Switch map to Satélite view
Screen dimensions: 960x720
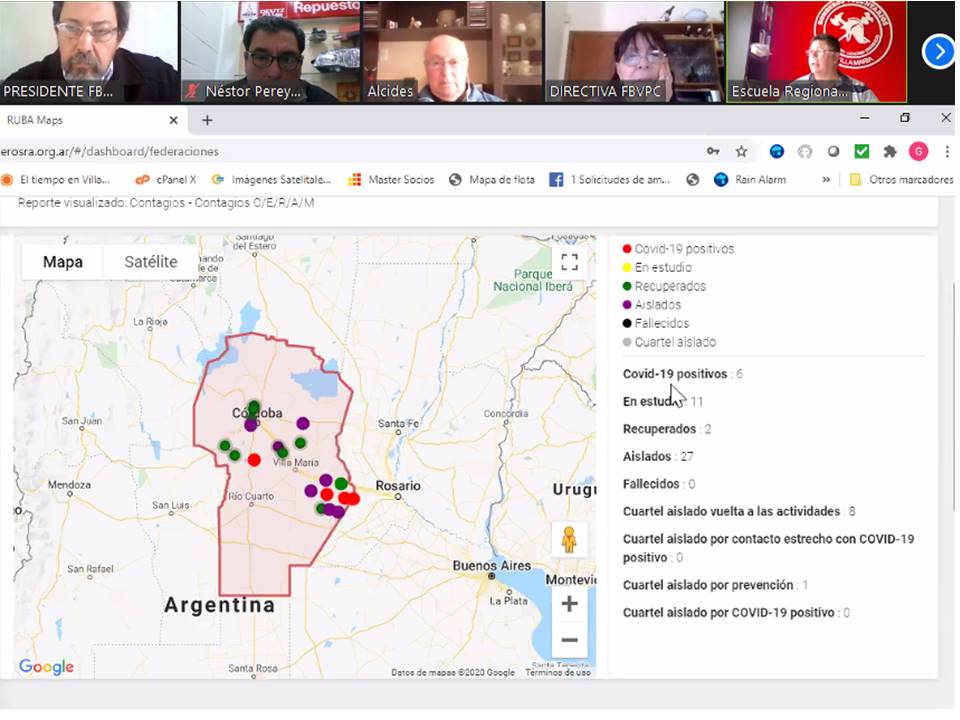(151, 262)
